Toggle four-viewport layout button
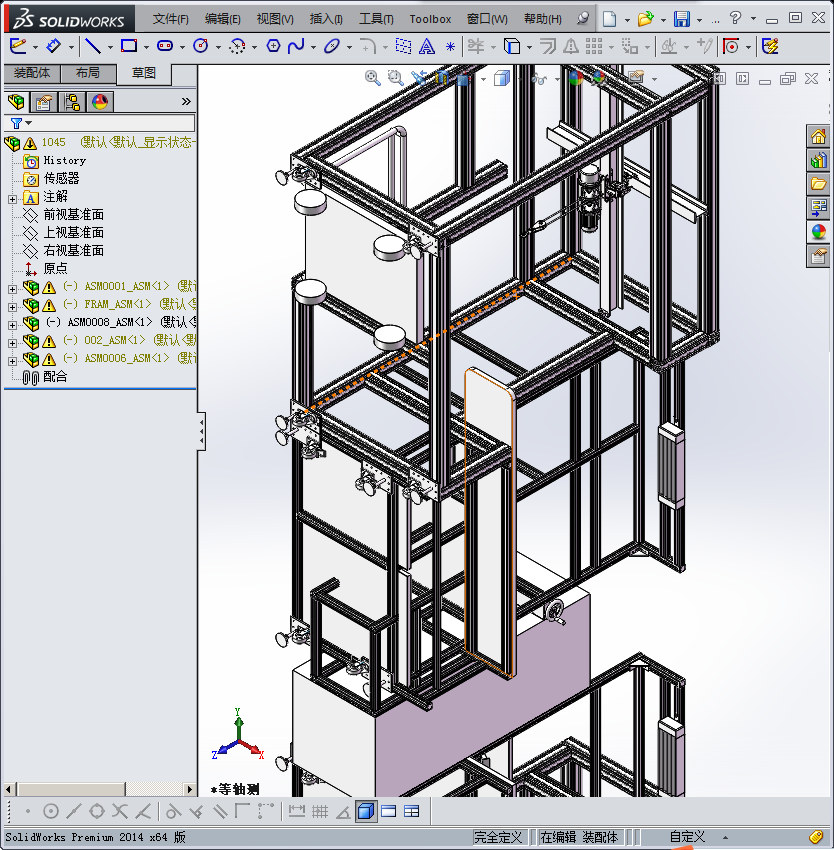This screenshot has height=850, width=834. (x=412, y=811)
